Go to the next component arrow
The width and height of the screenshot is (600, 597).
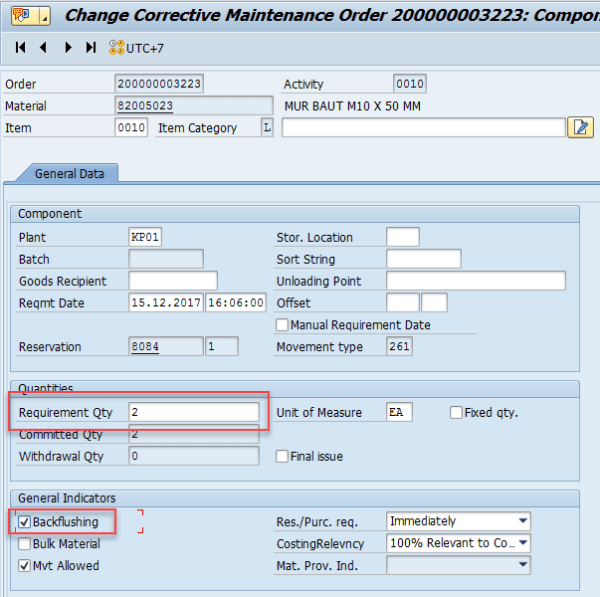click(68, 48)
